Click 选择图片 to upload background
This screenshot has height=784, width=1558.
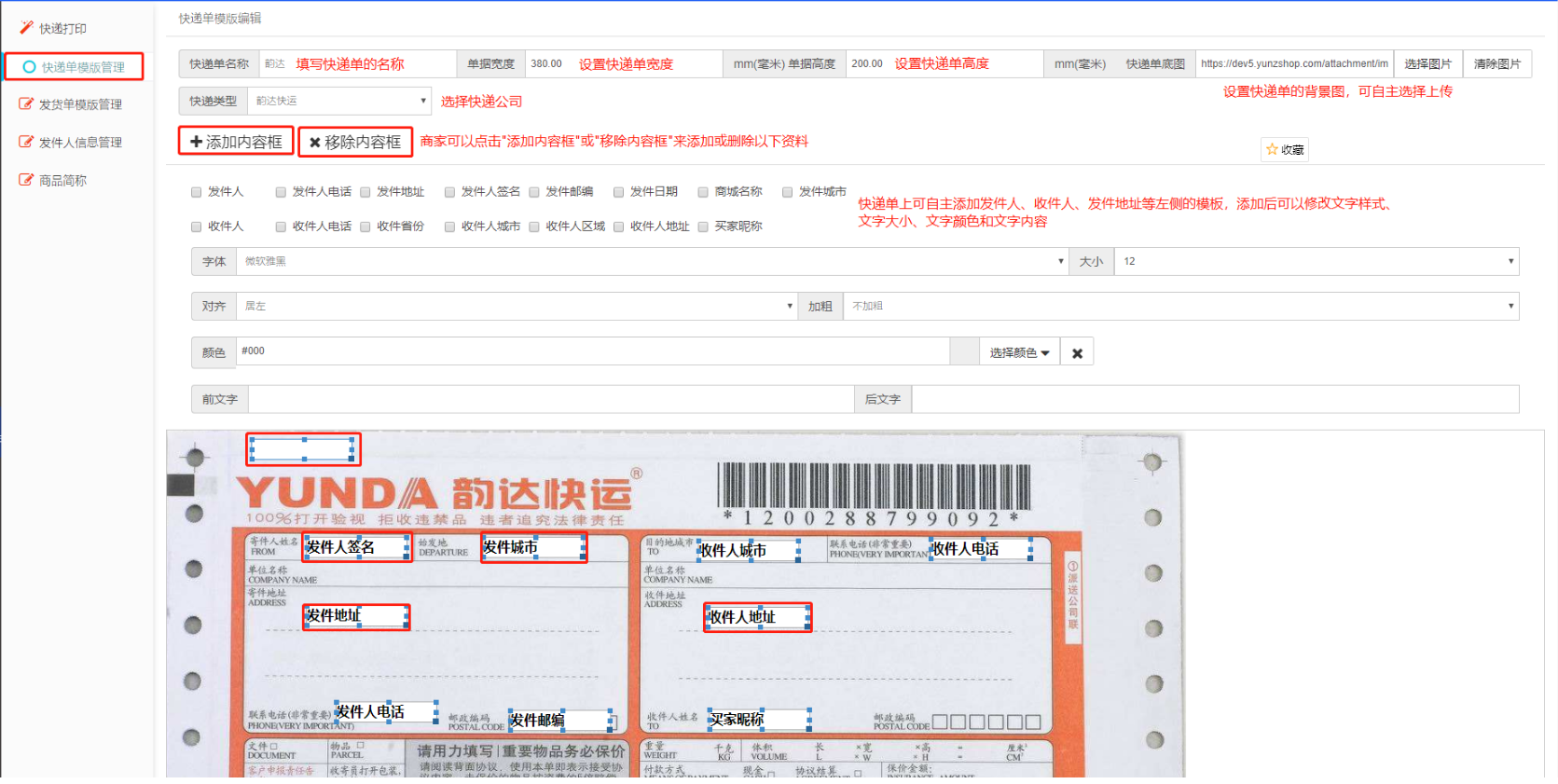click(1427, 63)
